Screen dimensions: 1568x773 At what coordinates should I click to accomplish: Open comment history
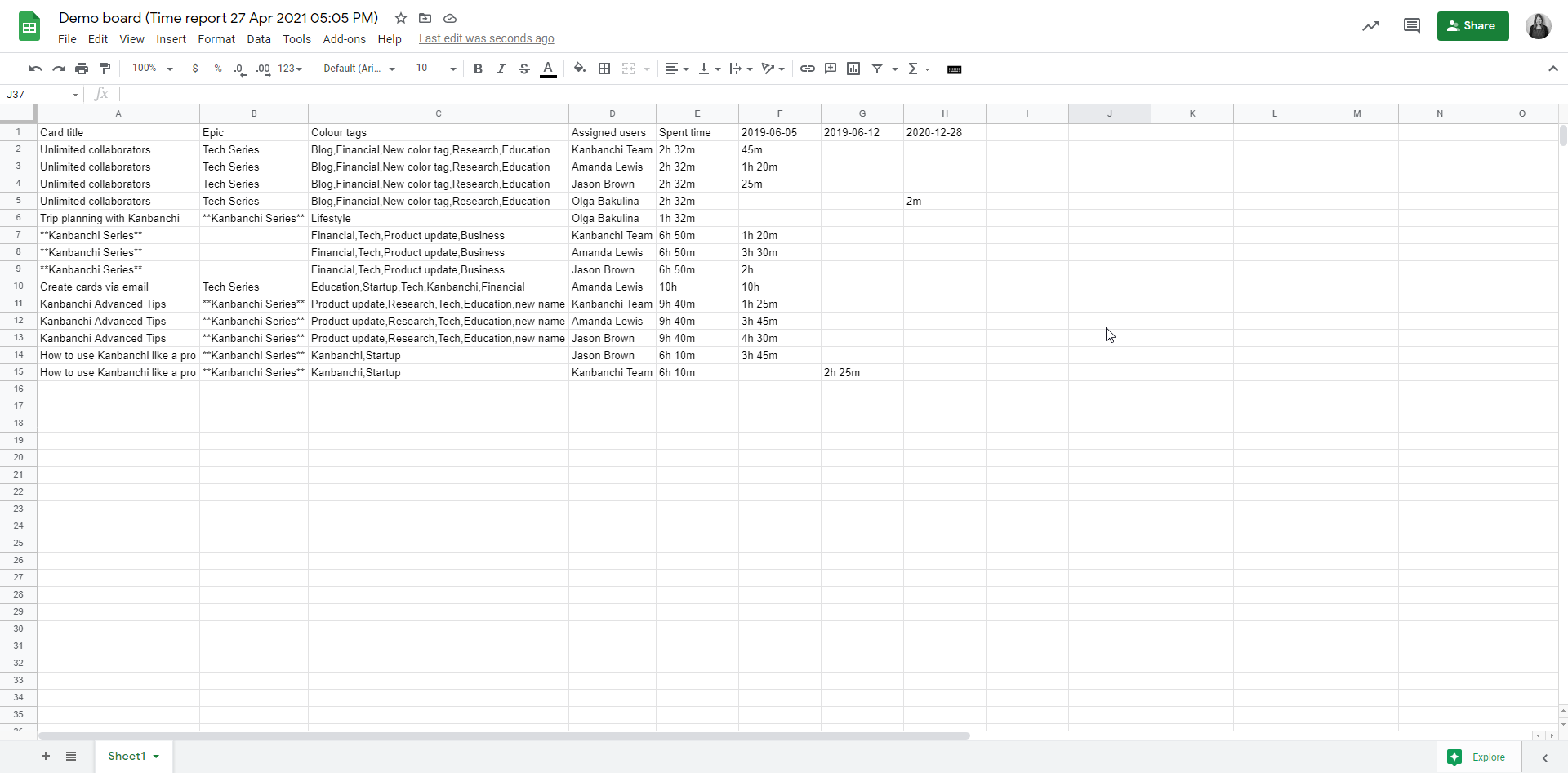1412,26
